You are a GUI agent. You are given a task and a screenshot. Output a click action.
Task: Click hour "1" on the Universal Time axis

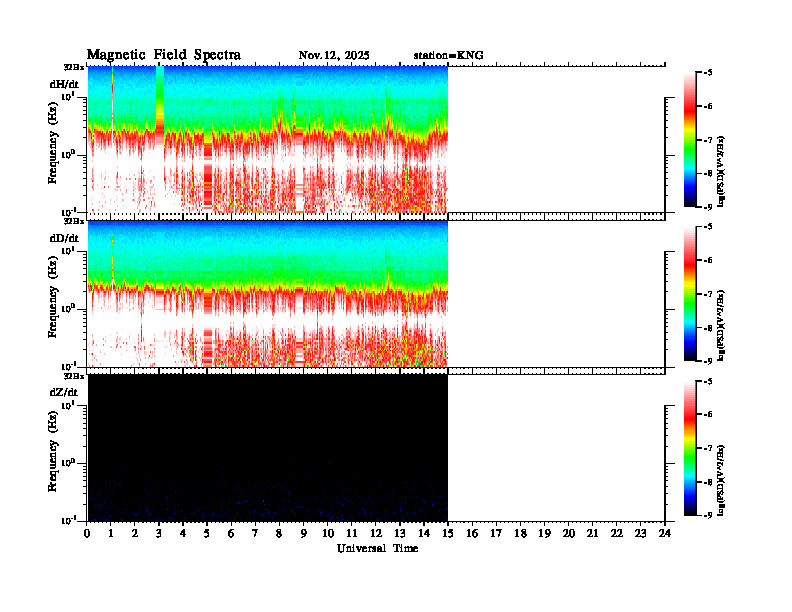click(x=111, y=534)
